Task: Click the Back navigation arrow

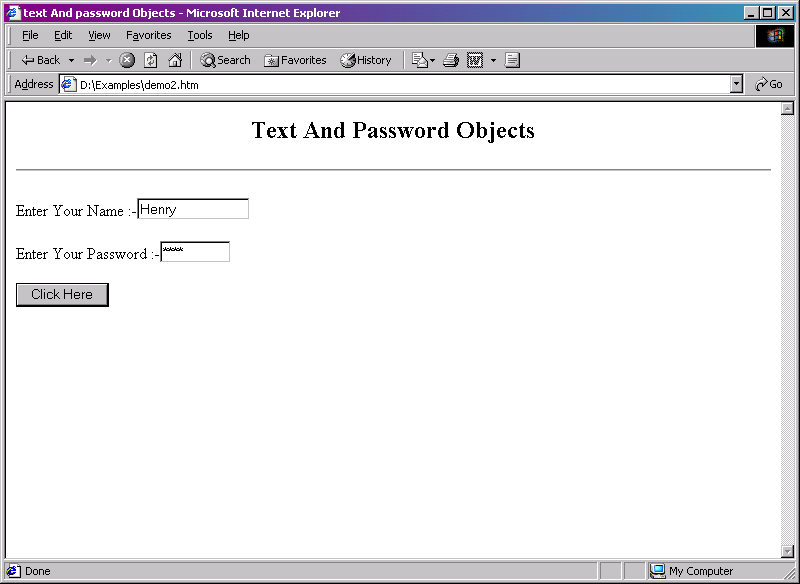Action: (40, 60)
